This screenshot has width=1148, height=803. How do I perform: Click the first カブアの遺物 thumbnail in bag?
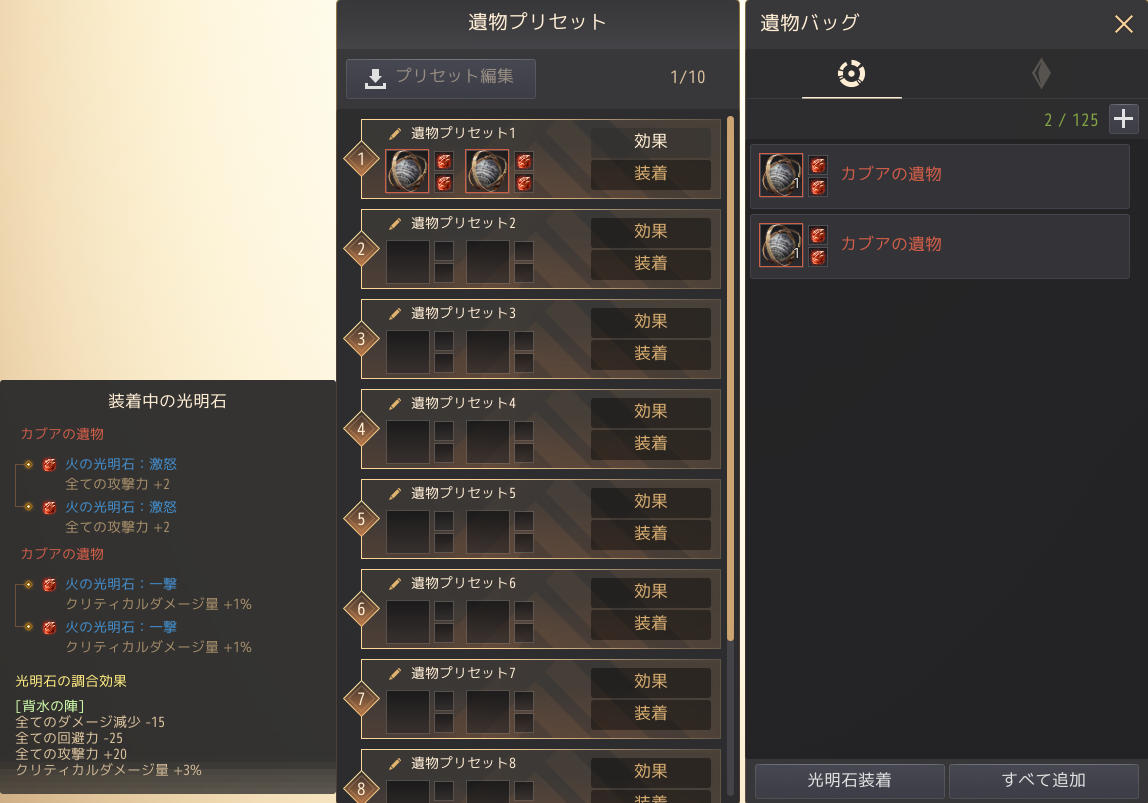pos(780,175)
